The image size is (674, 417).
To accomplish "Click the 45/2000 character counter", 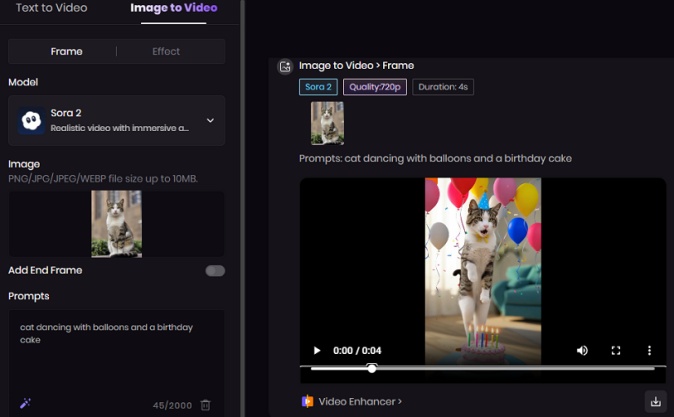I will (172, 405).
